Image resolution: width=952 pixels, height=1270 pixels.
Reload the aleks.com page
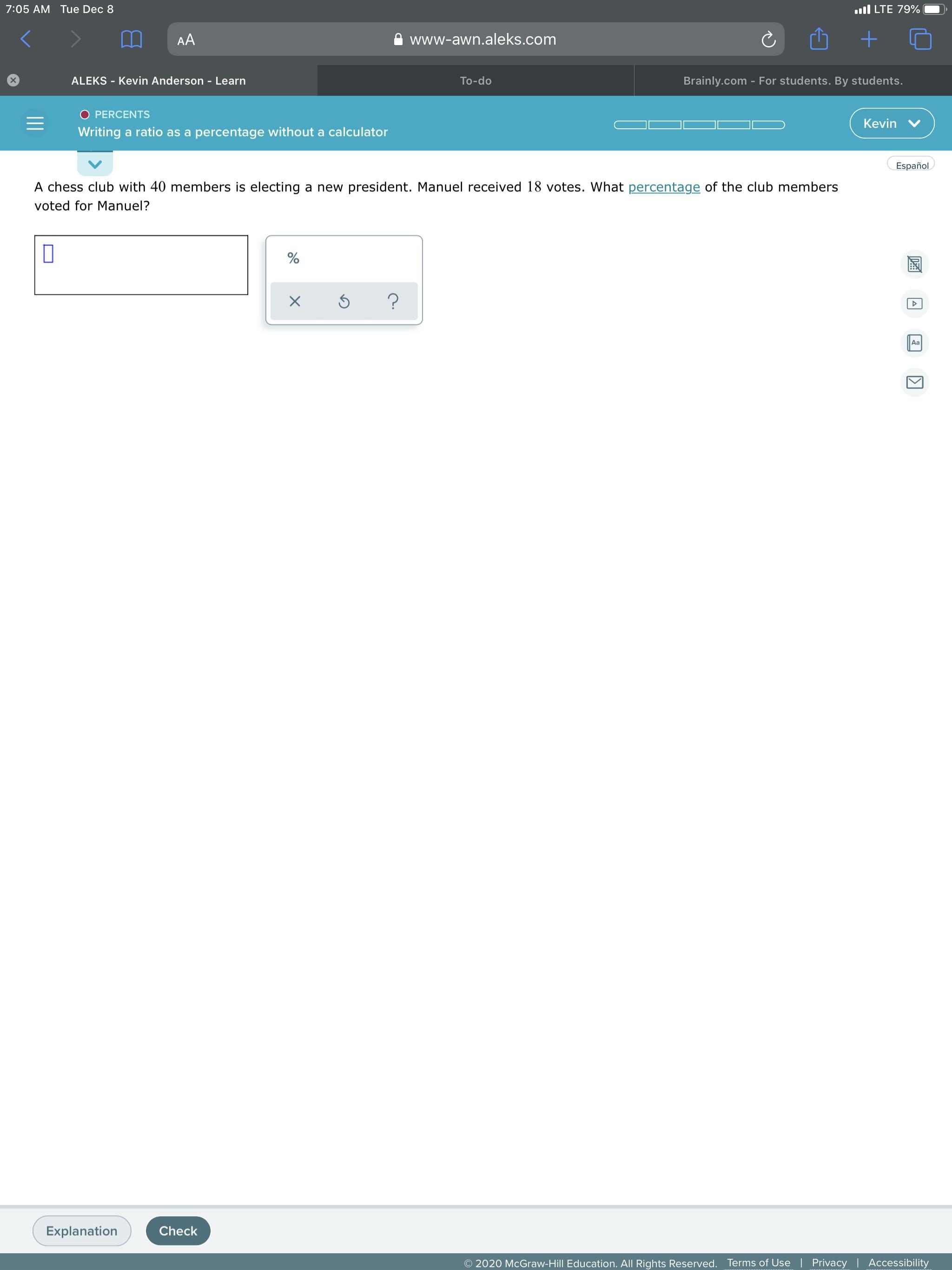768,40
